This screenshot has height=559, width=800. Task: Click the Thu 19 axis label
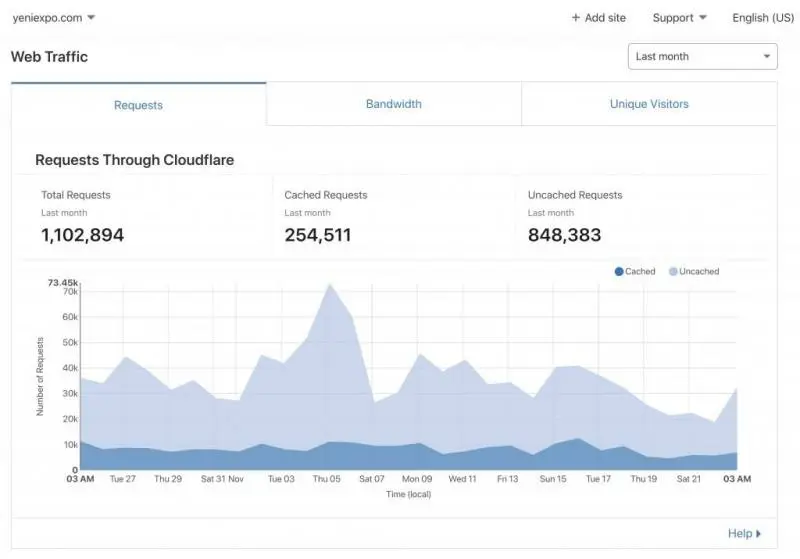point(644,479)
